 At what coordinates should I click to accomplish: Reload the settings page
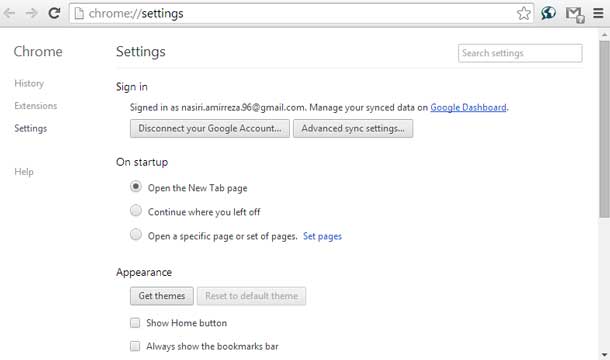tap(54, 13)
